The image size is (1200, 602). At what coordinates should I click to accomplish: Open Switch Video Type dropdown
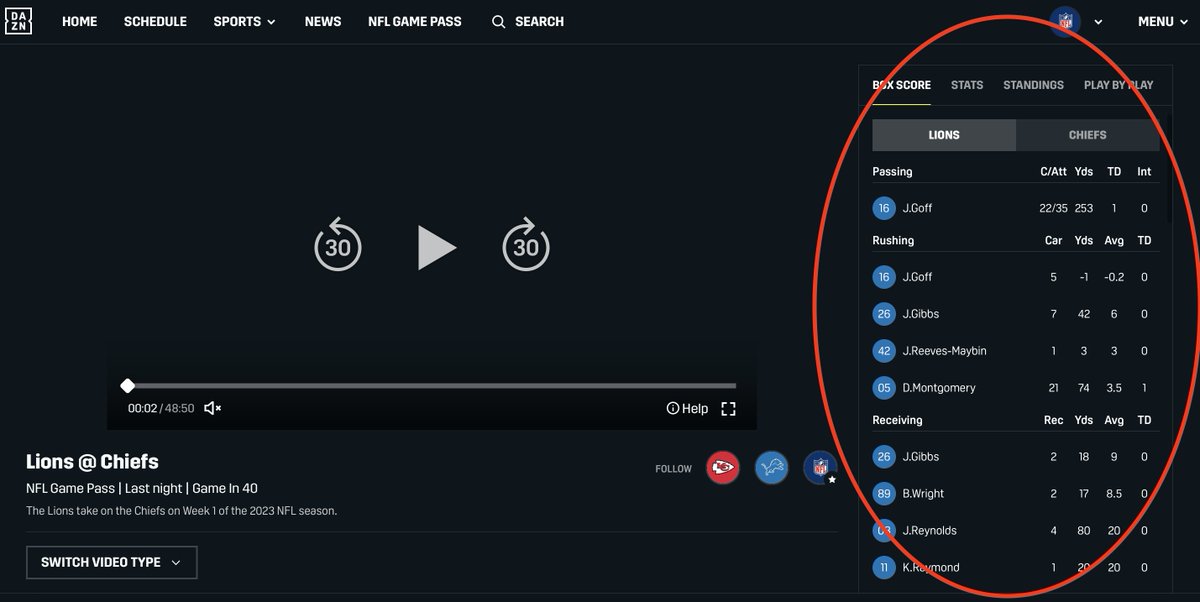(x=111, y=562)
